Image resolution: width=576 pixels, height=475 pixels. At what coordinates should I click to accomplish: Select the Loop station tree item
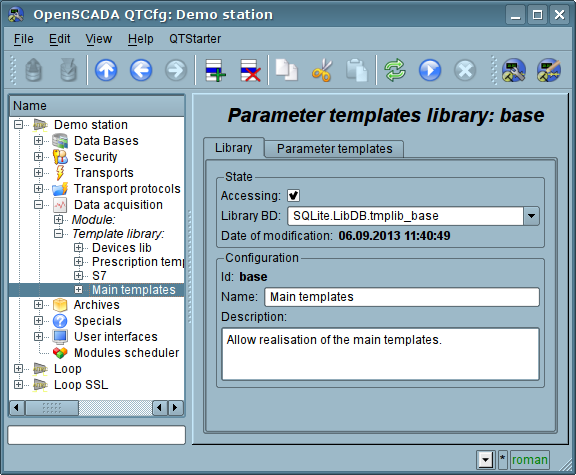coord(68,369)
